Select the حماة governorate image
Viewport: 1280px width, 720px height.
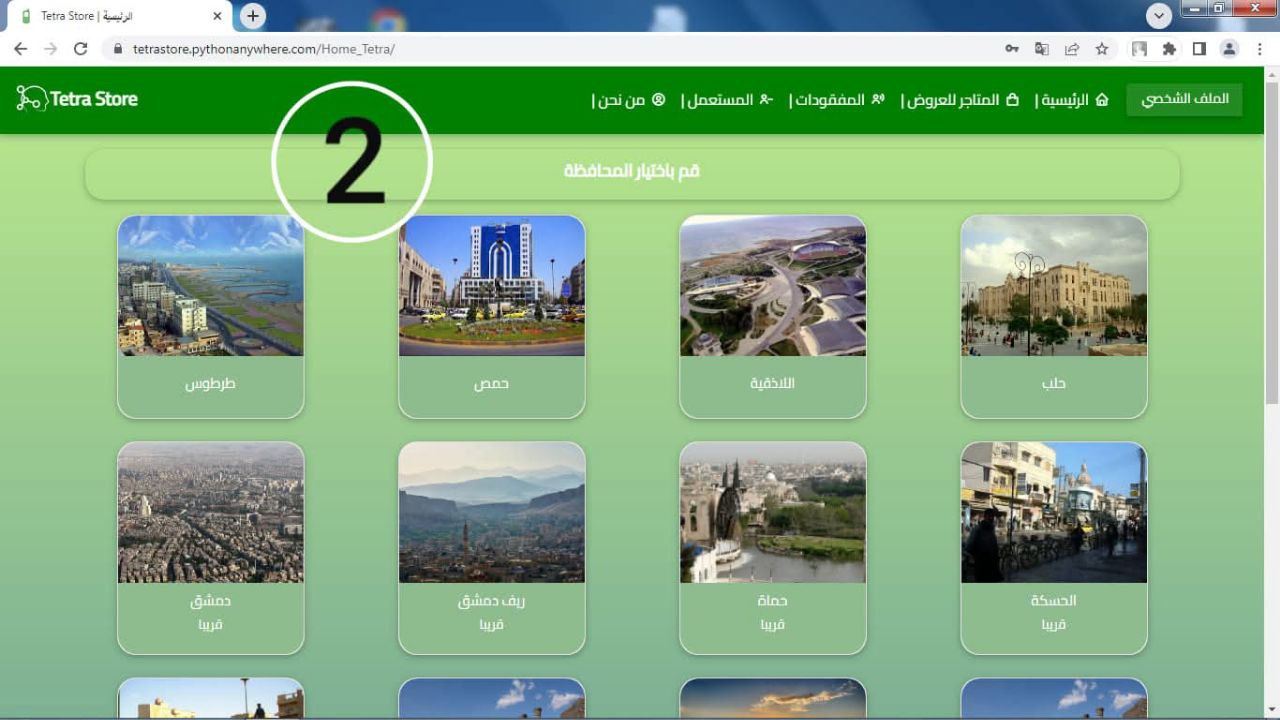(773, 512)
